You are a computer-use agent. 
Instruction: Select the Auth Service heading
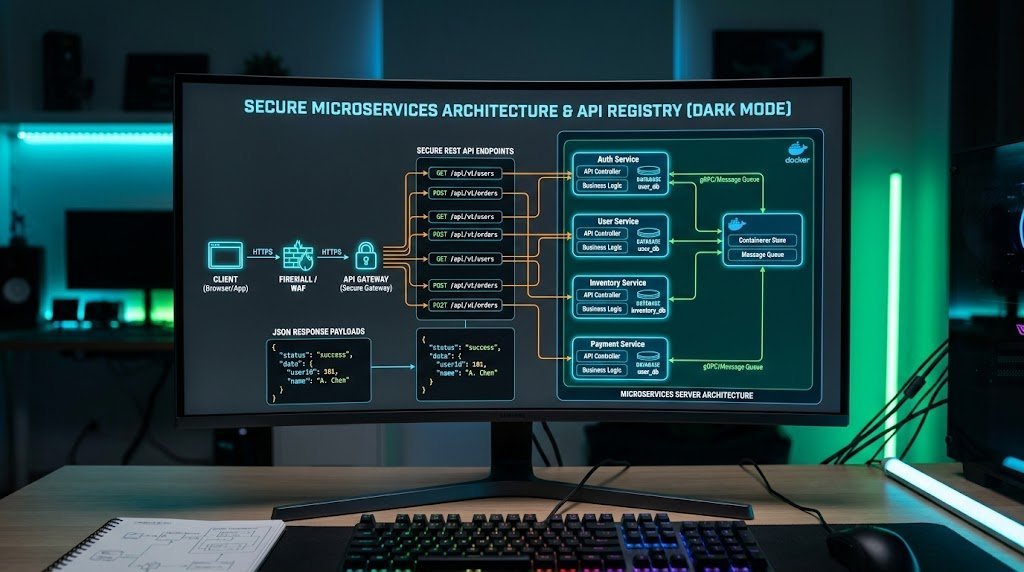[618, 159]
